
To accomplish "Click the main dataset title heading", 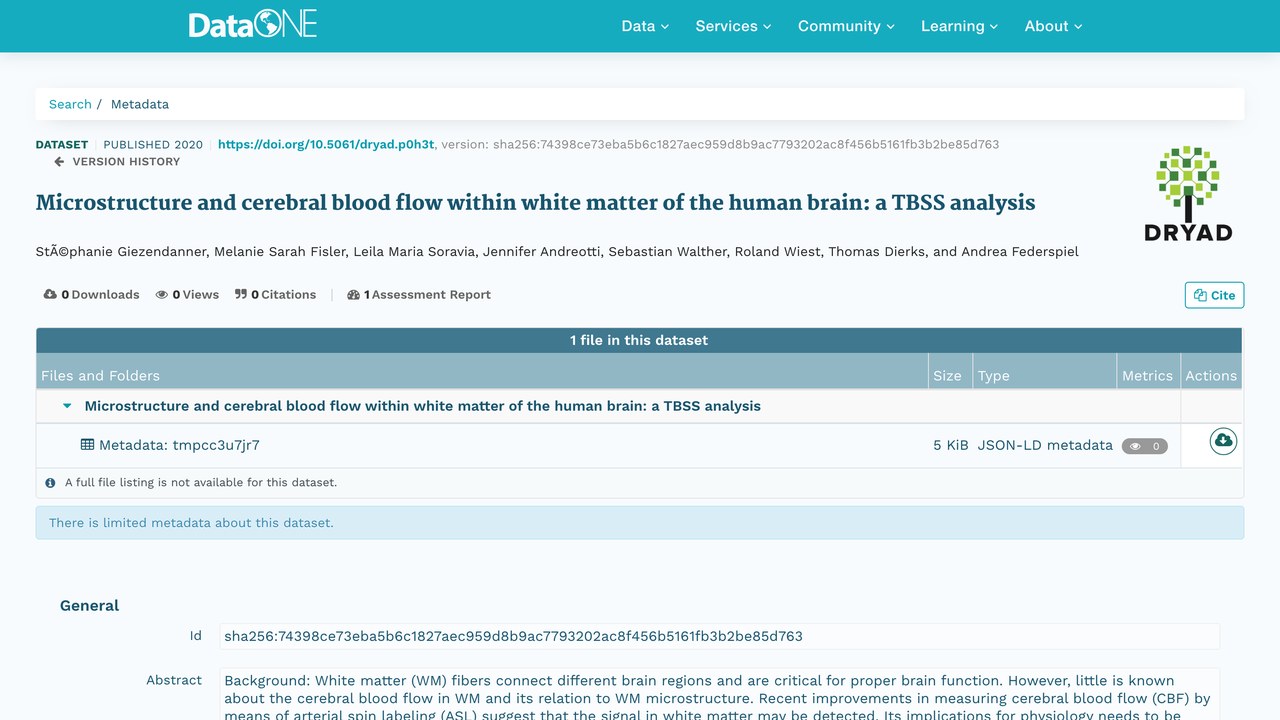I will point(535,202).
